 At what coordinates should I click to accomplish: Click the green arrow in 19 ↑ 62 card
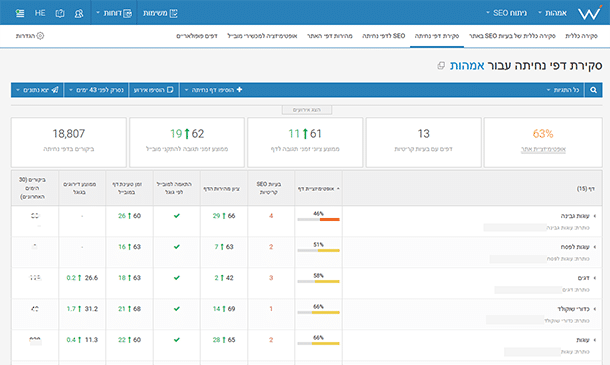click(187, 134)
